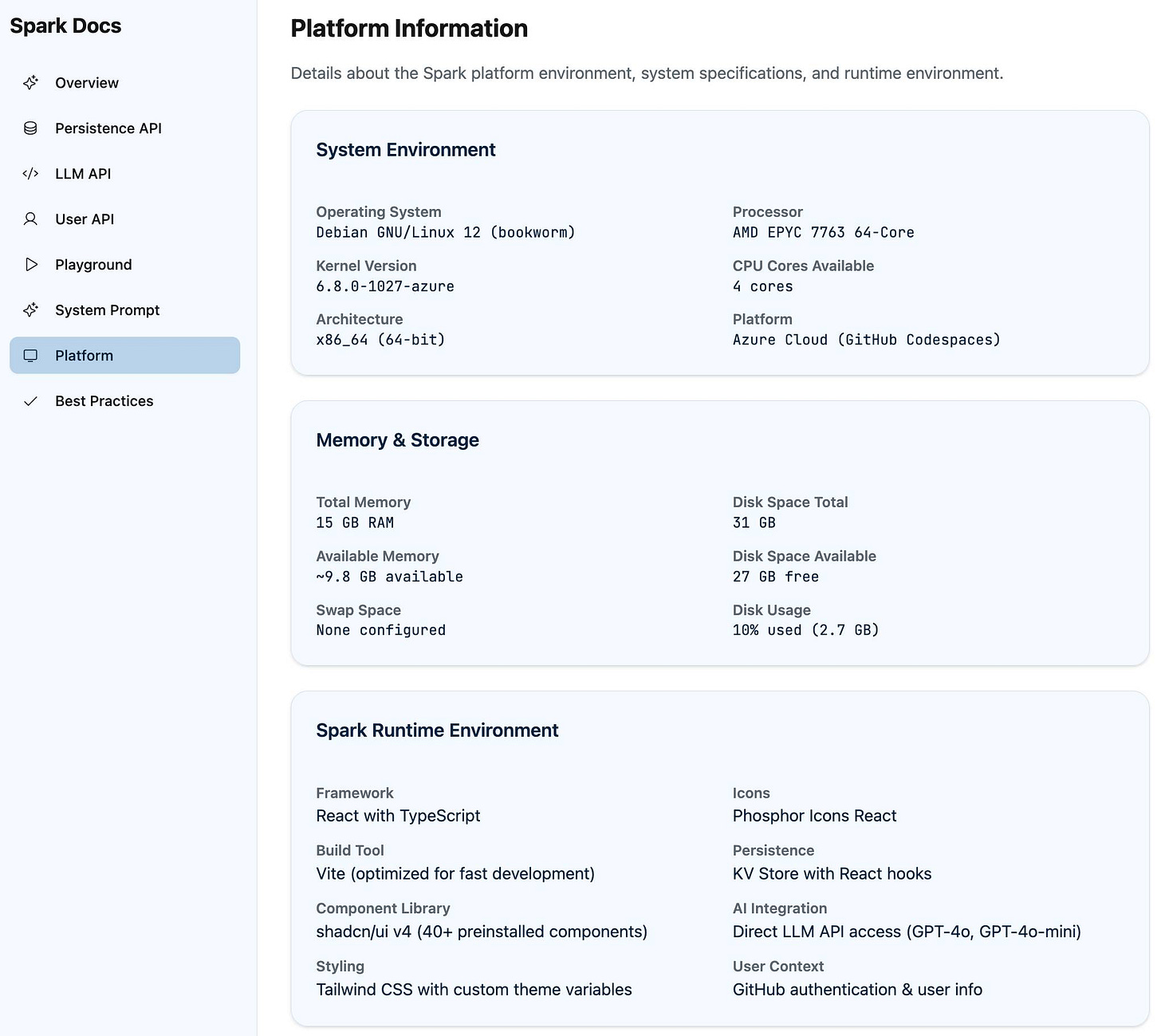
Task: Open the Persistence API docs
Action: (108, 128)
